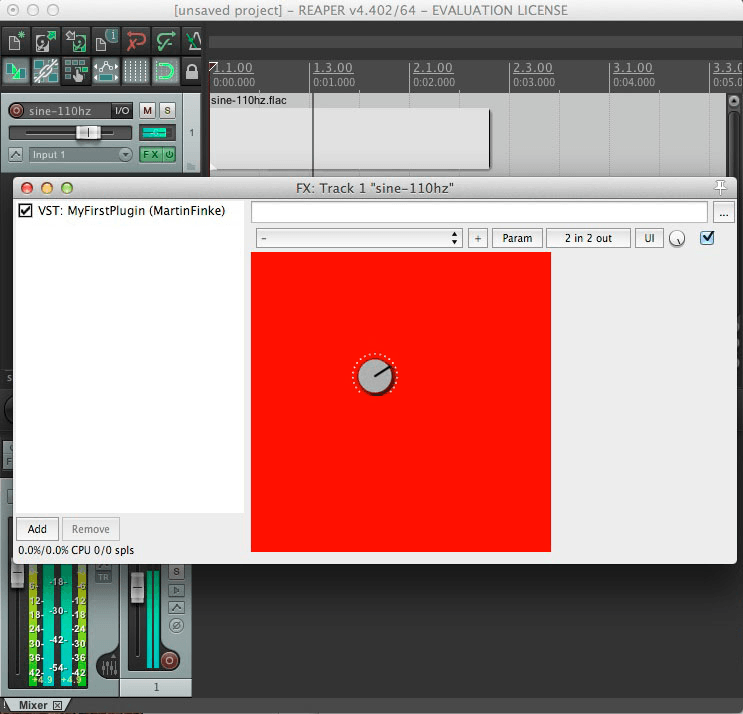Click track 1 mixer volume fader

point(137,587)
